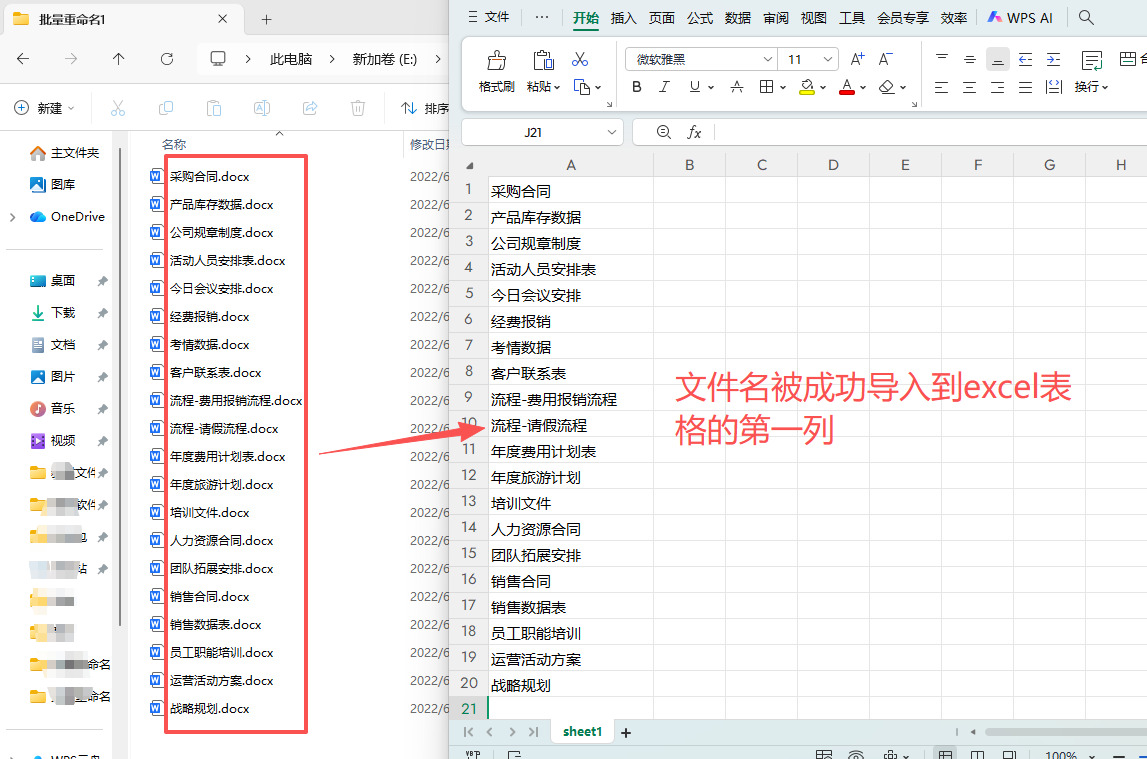Click the zoom magnifier icon in formula bar
The image size is (1147, 759).
click(663, 132)
